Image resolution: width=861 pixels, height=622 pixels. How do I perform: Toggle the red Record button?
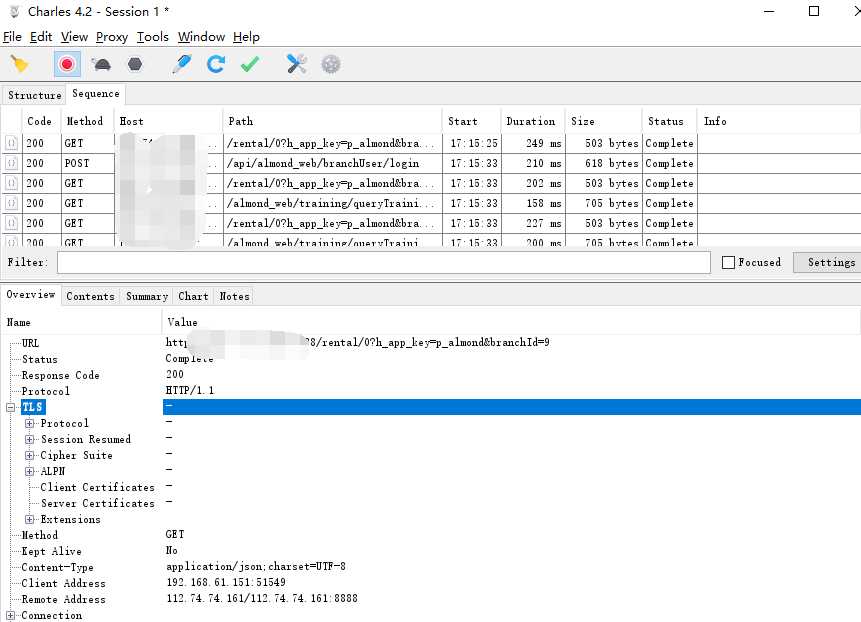pyautogui.click(x=67, y=64)
